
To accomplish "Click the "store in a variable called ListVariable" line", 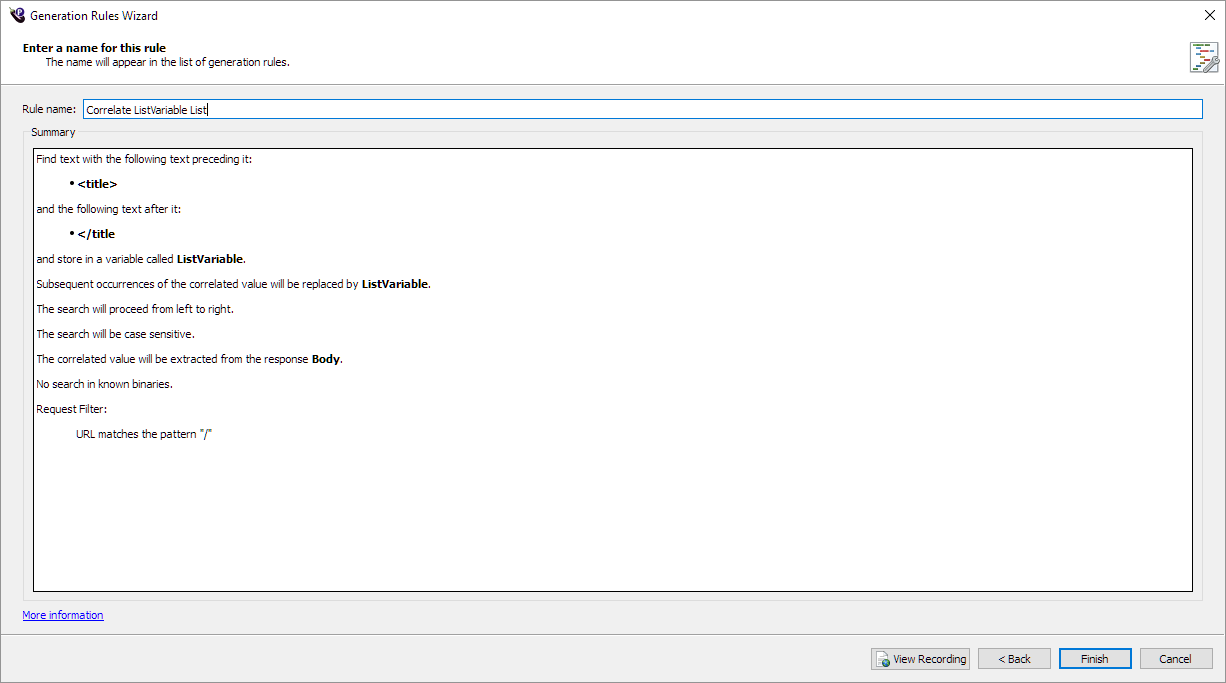I will coord(140,259).
